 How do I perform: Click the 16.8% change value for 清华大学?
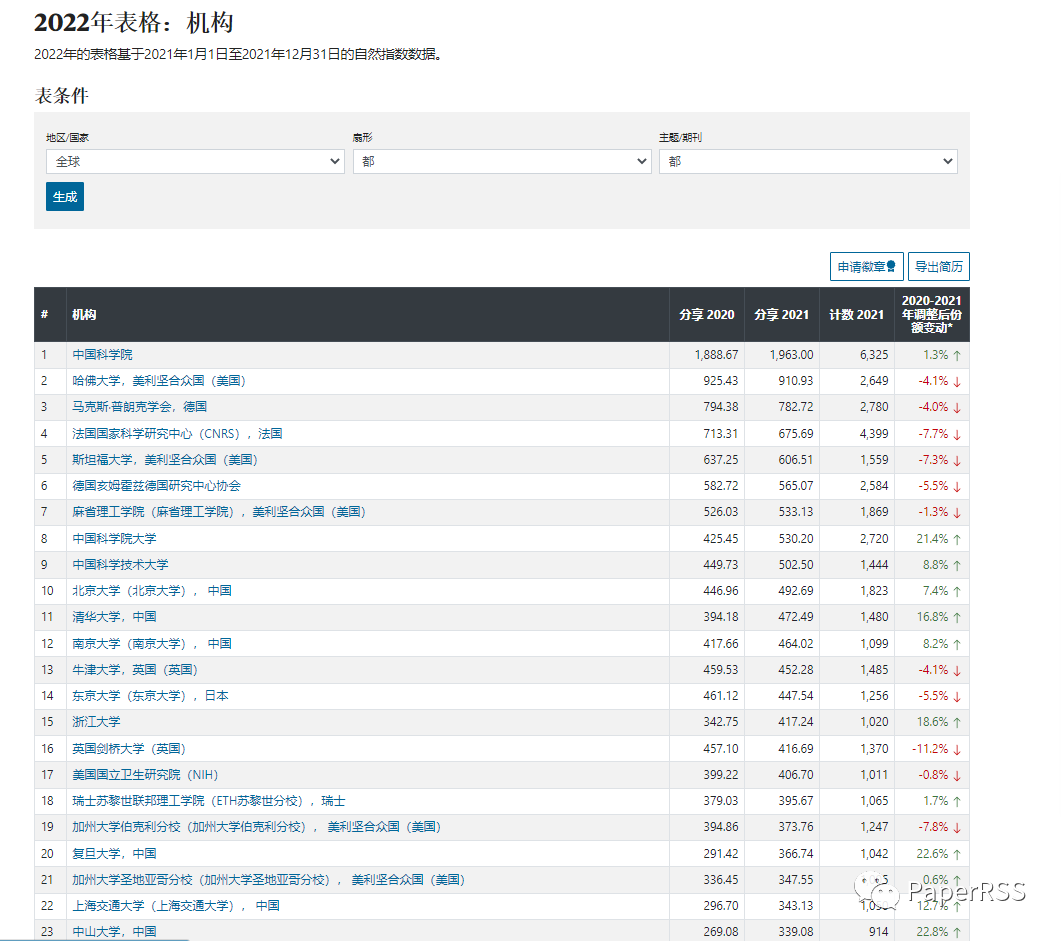point(932,617)
